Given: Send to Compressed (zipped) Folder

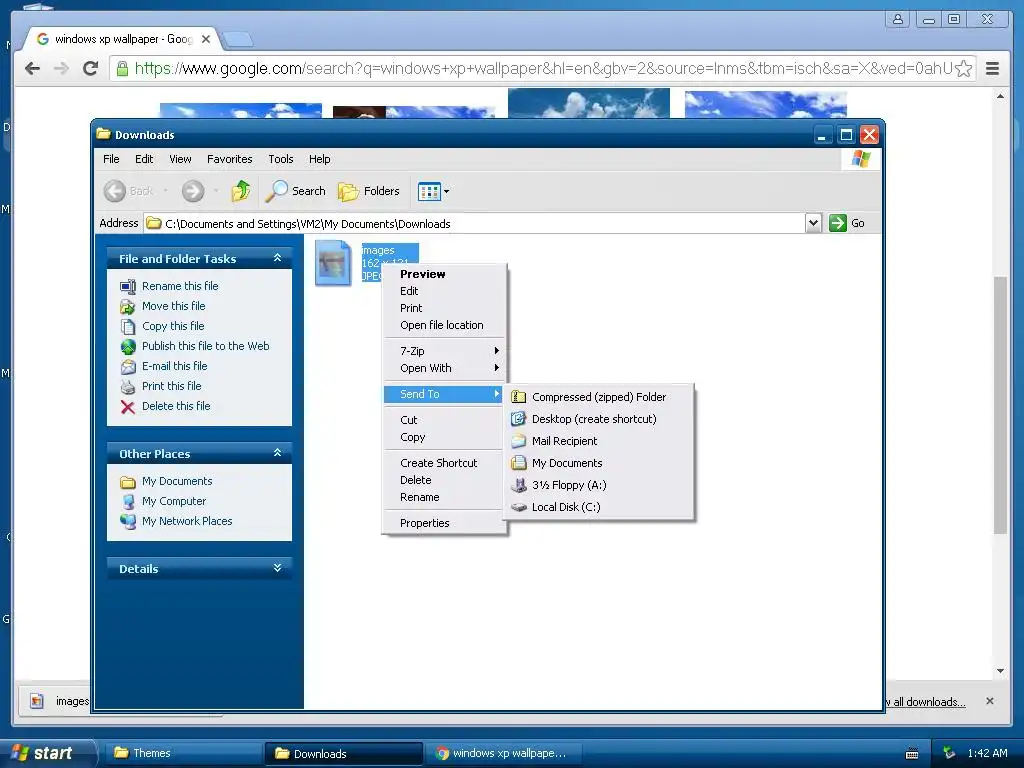Looking at the screenshot, I should 598,397.
